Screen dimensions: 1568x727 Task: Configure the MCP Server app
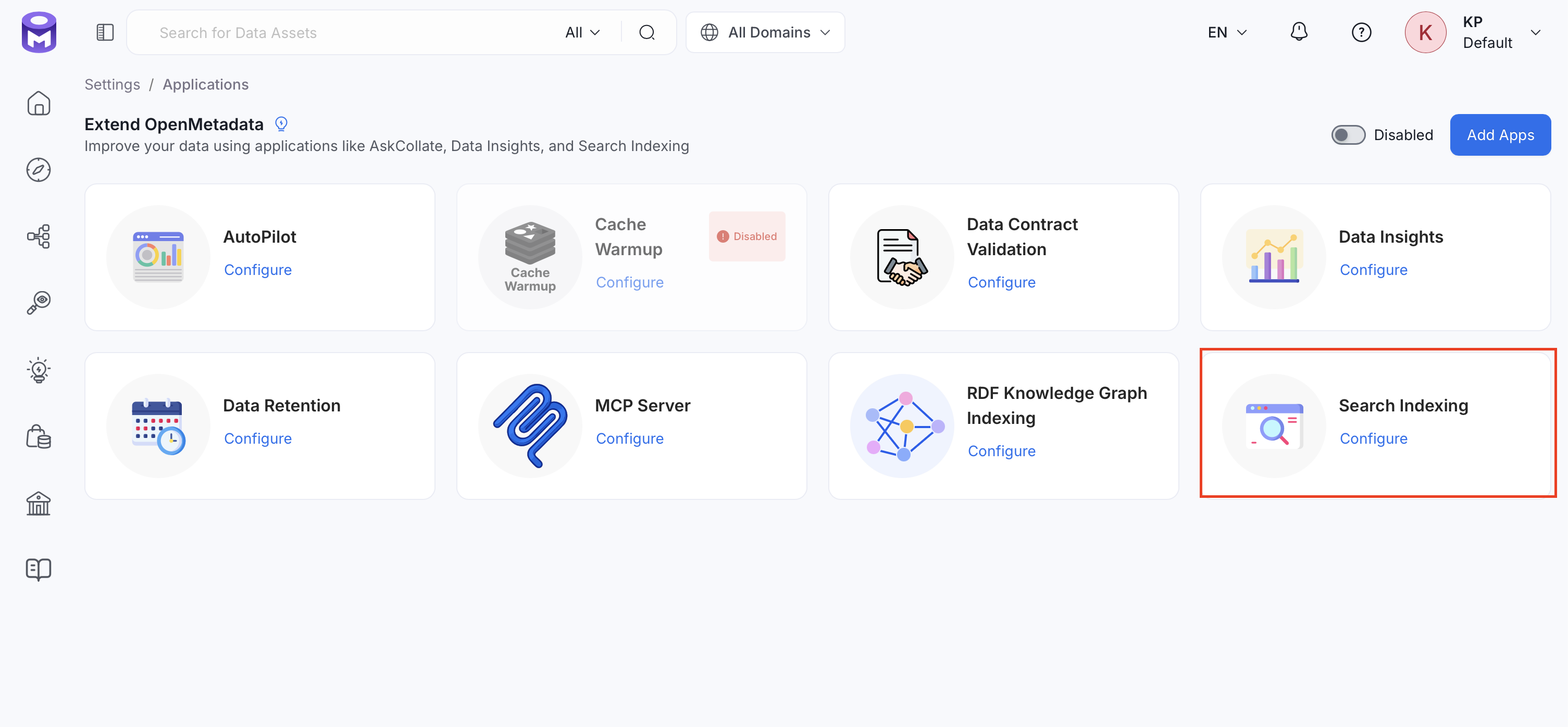pos(630,438)
